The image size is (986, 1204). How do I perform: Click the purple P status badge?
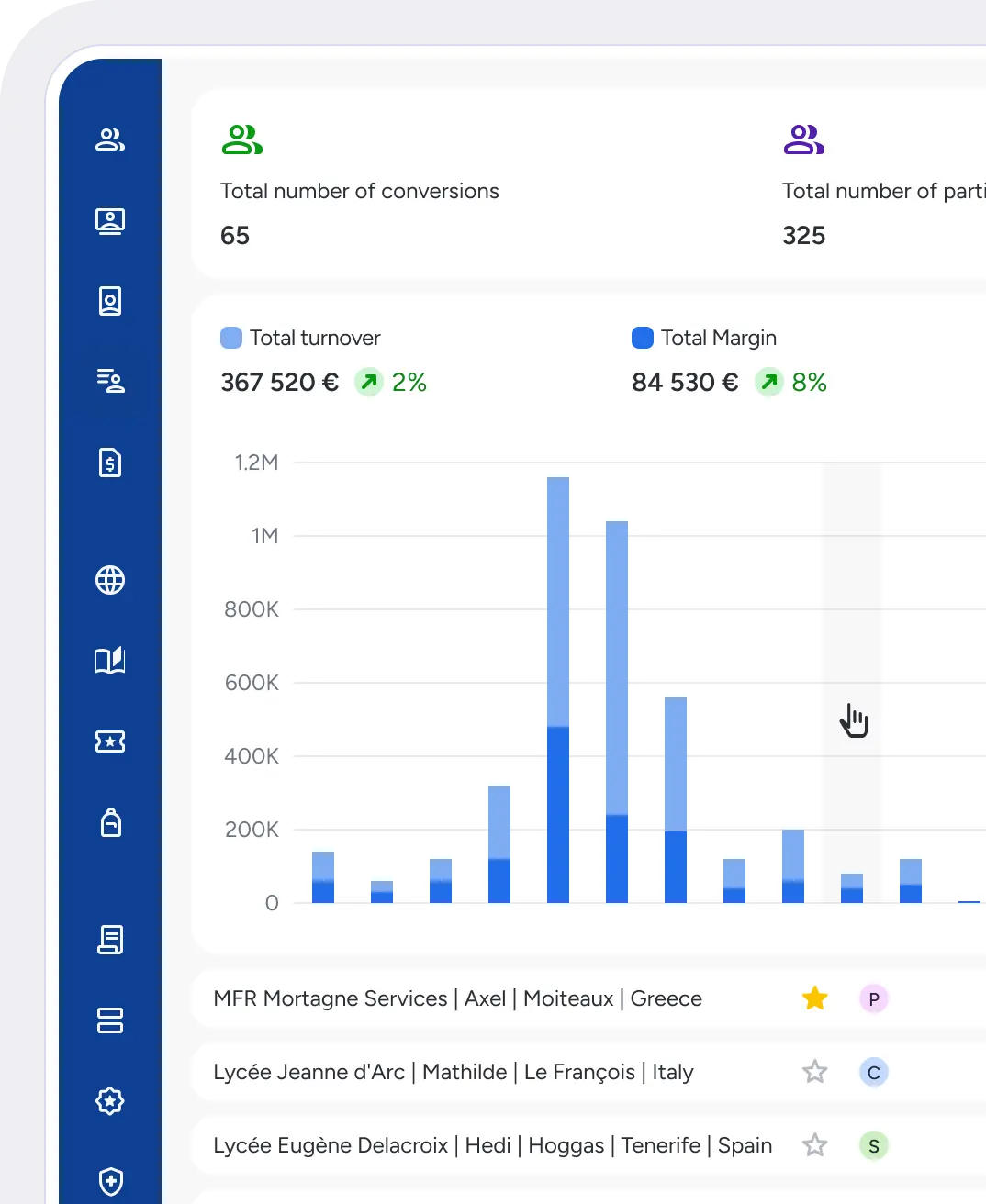click(x=873, y=998)
